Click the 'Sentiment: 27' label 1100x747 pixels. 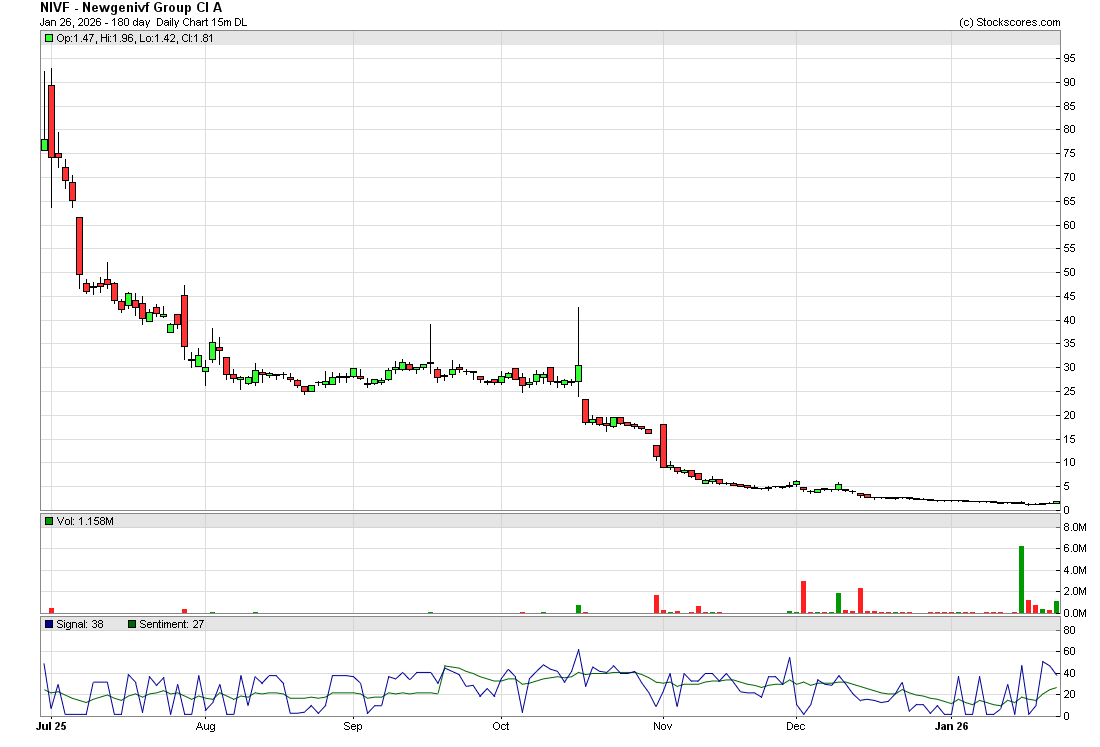click(x=171, y=624)
